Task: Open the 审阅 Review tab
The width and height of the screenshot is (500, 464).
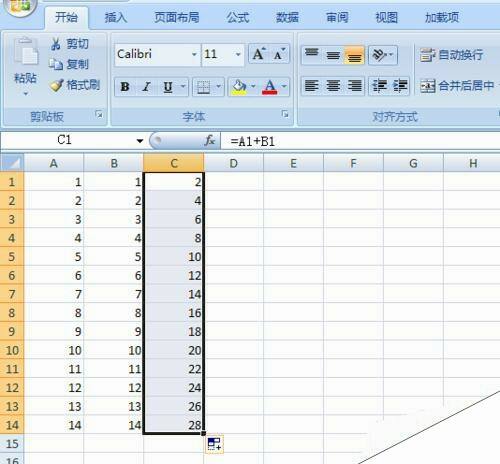Action: click(337, 17)
